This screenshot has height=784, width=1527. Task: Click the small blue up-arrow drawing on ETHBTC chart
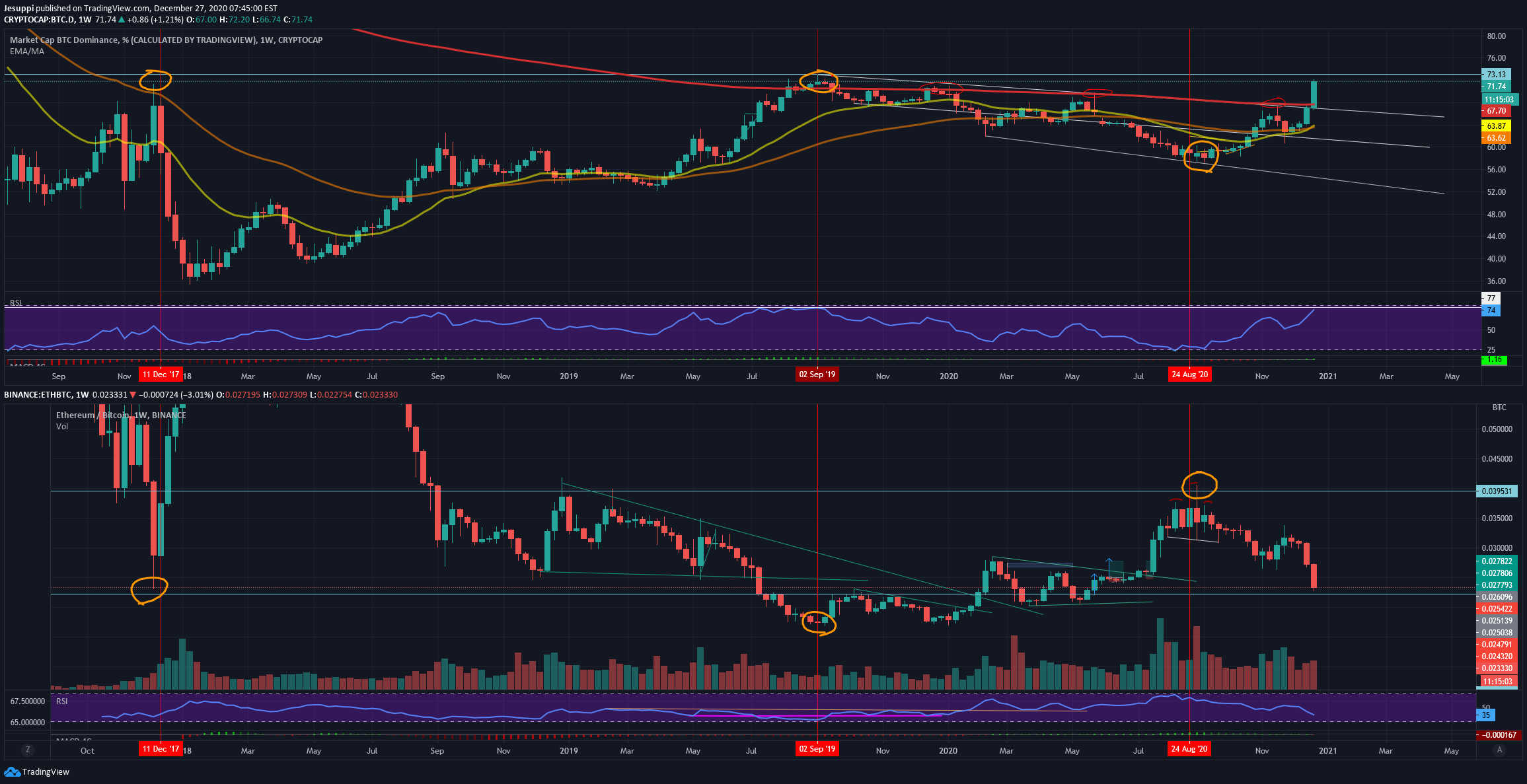[1094, 580]
